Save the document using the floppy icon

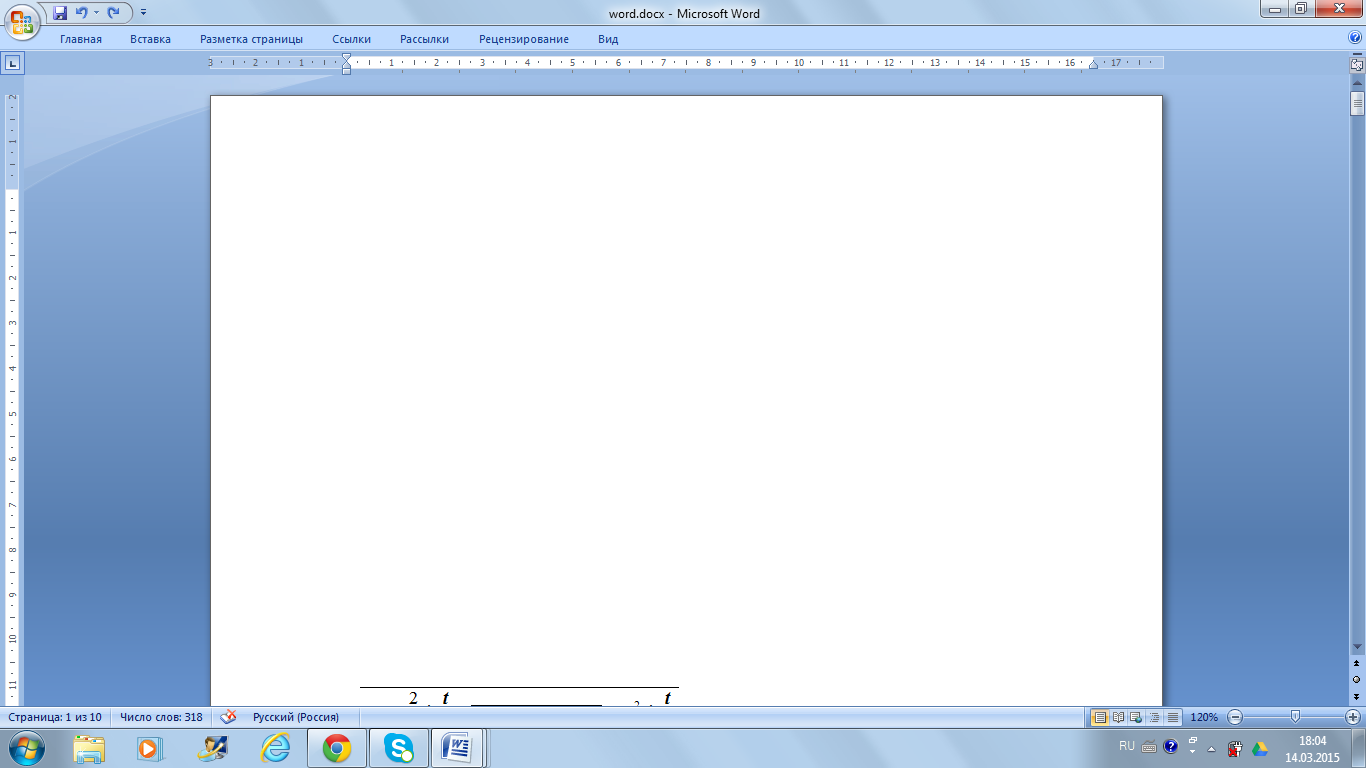point(60,13)
